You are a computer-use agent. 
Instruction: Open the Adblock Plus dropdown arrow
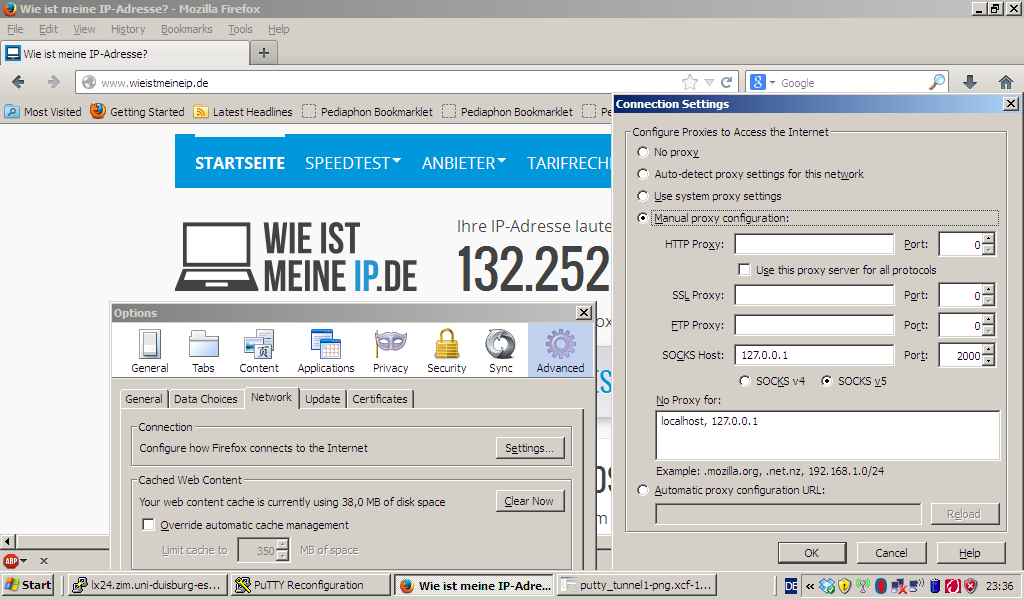click(x=24, y=561)
